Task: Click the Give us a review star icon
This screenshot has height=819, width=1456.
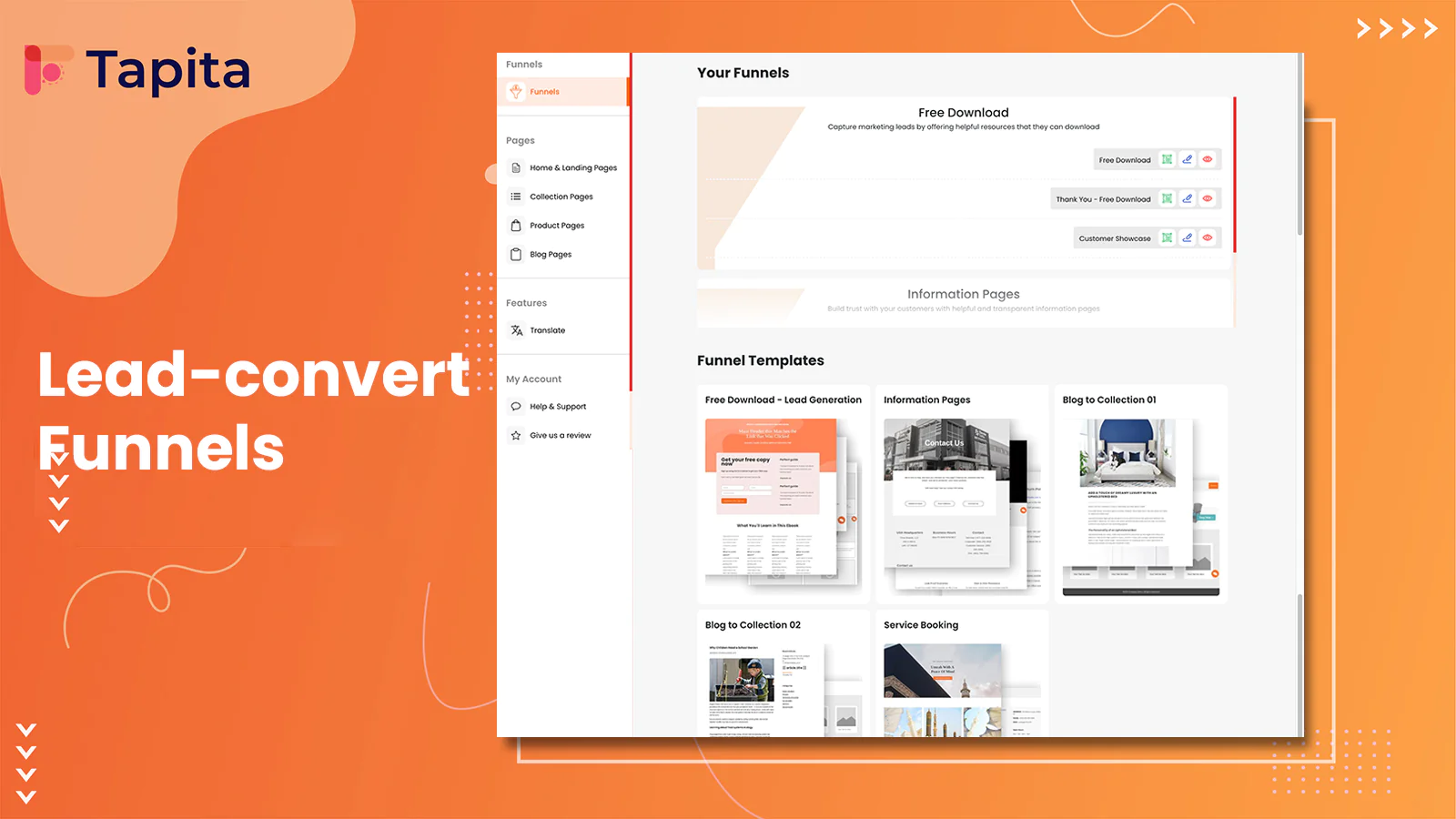Action: click(516, 436)
